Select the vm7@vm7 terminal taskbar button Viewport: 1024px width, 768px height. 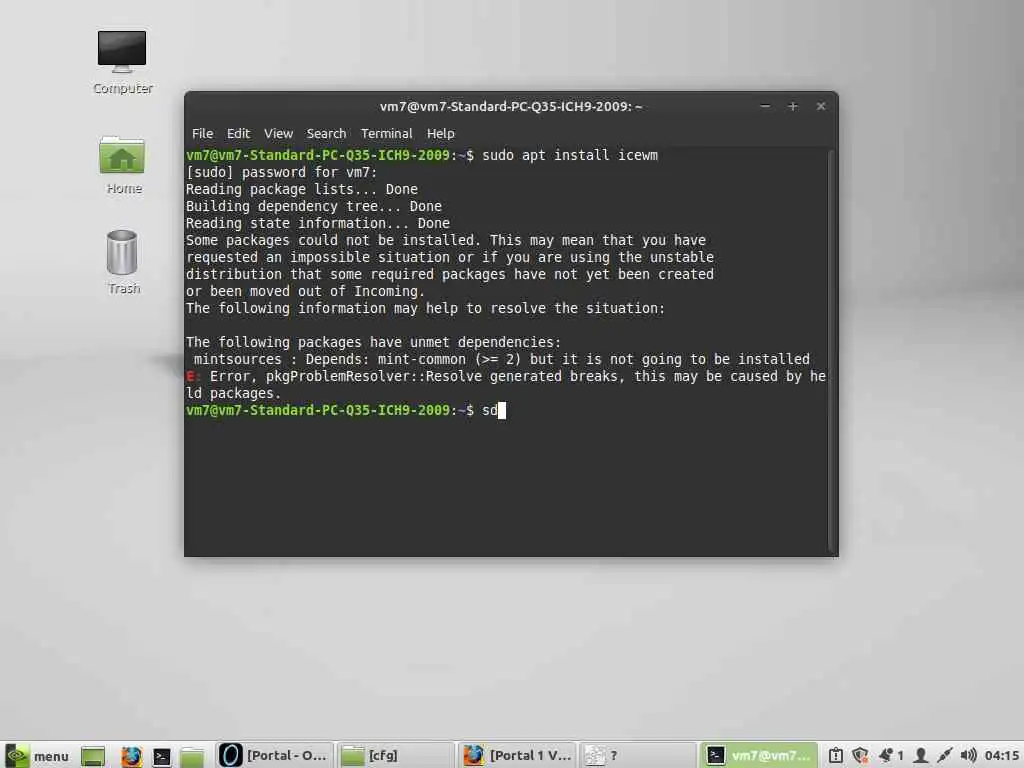point(760,756)
